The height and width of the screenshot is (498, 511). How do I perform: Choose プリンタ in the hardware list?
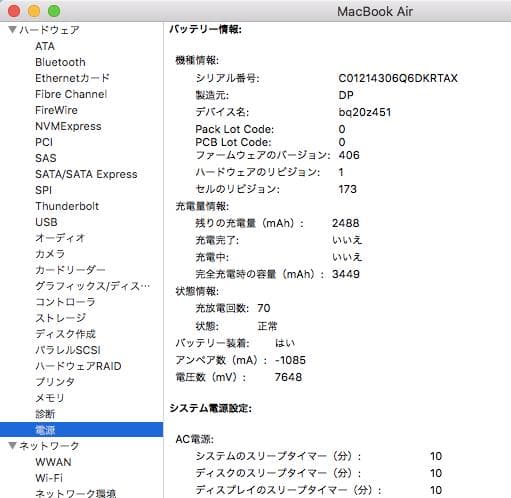tap(55, 382)
